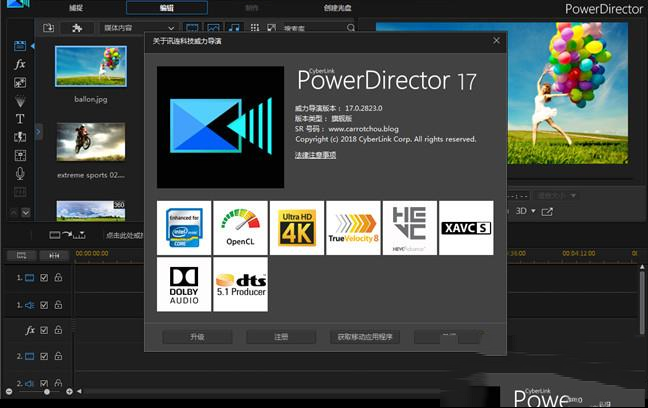
Task: Open the media content dropdown
Action: [x=139, y=28]
